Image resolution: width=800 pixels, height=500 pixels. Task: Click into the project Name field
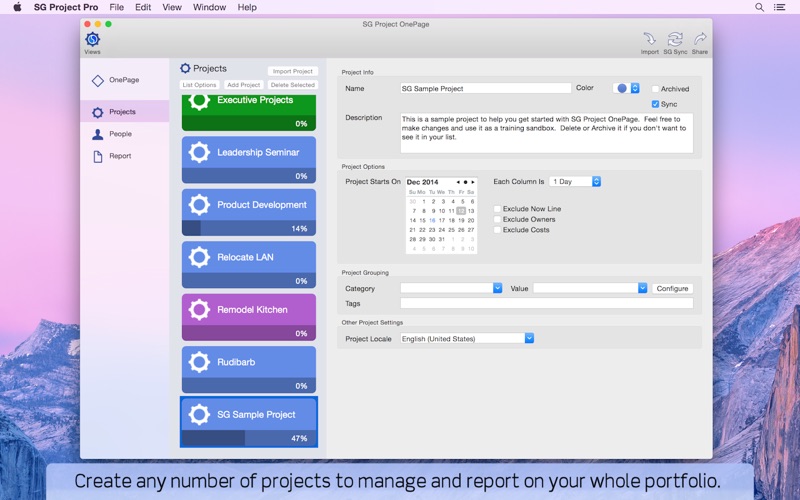pyautogui.click(x=486, y=88)
